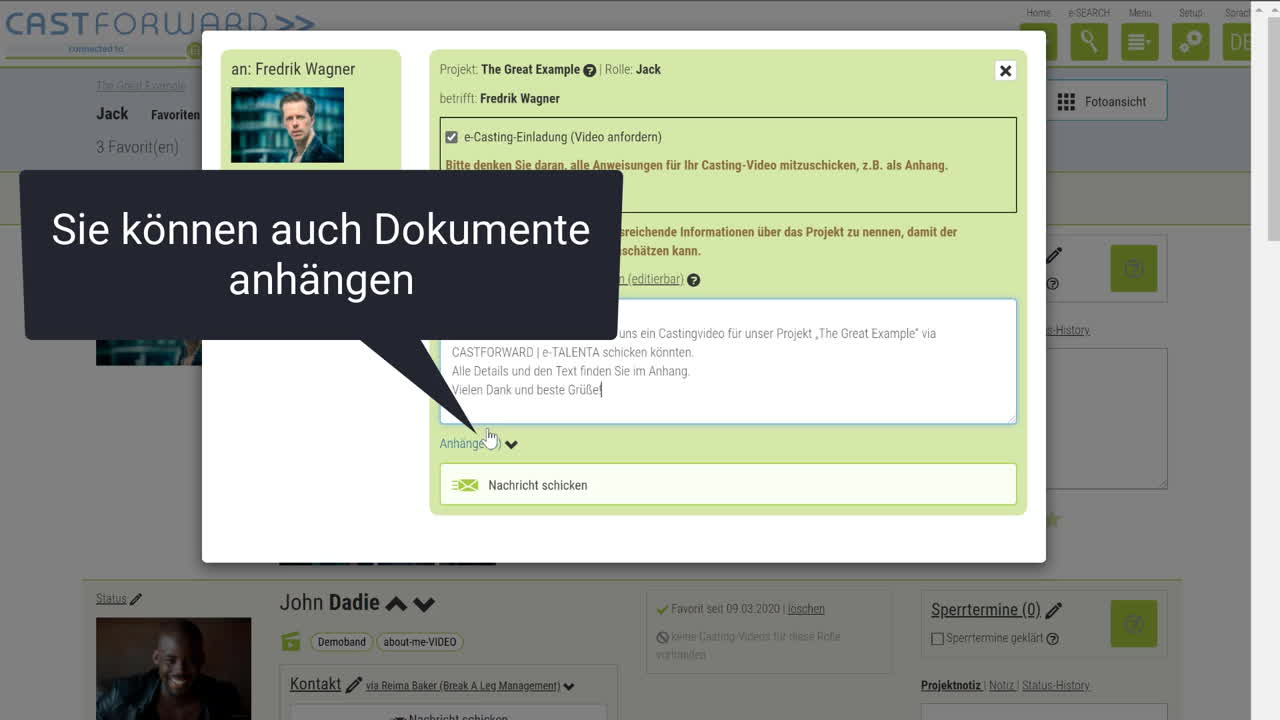The image size is (1280, 720).
Task: Open John Dadie's about-me-VIDEO
Action: tap(420, 642)
